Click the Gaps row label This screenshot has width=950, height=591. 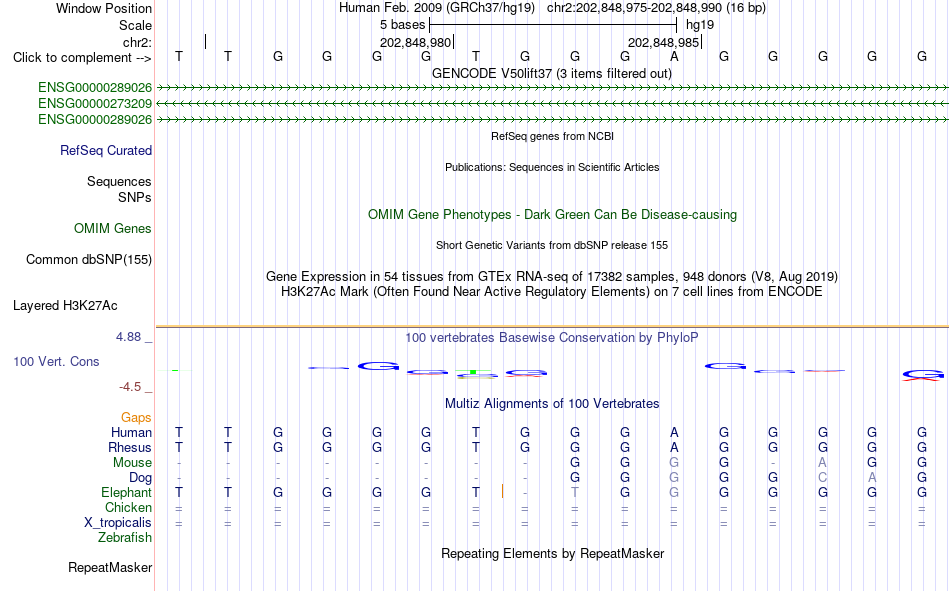136,417
